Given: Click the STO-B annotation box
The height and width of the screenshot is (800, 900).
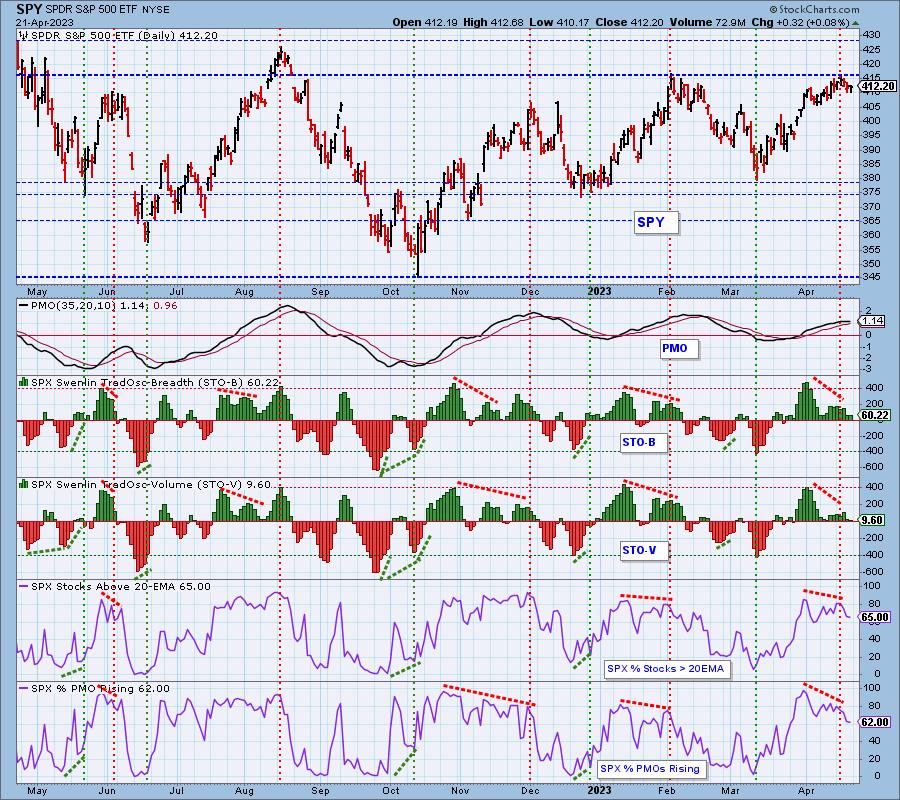Looking at the screenshot, I should point(644,442).
